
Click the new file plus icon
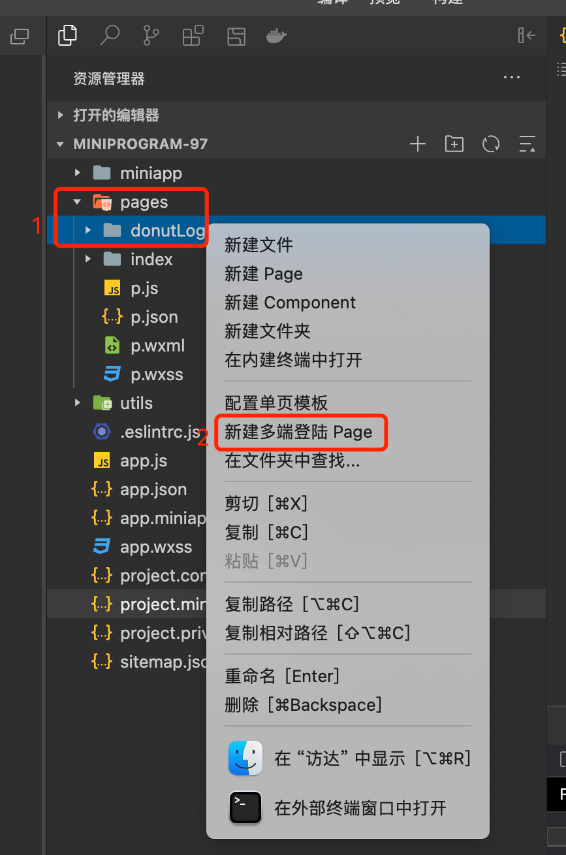tap(418, 144)
